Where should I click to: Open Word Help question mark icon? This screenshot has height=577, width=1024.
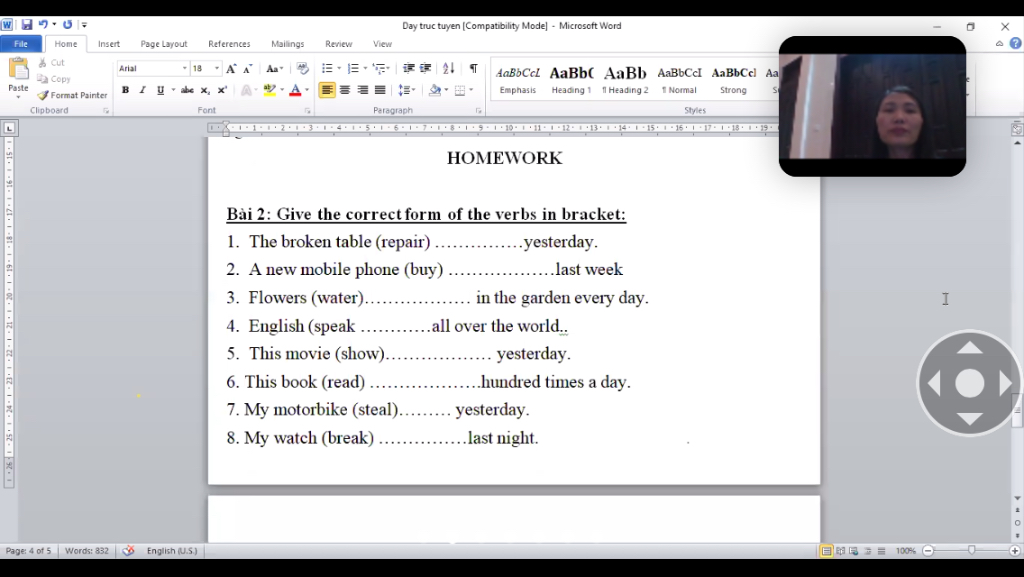[x=1016, y=44]
